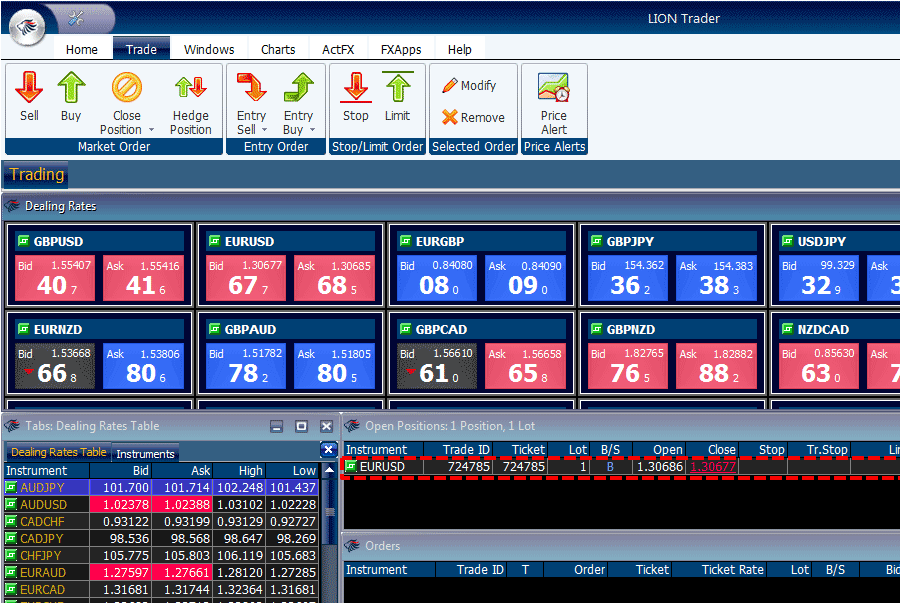
Task: Select the CADCHF instrument row
Action: (x=161, y=521)
